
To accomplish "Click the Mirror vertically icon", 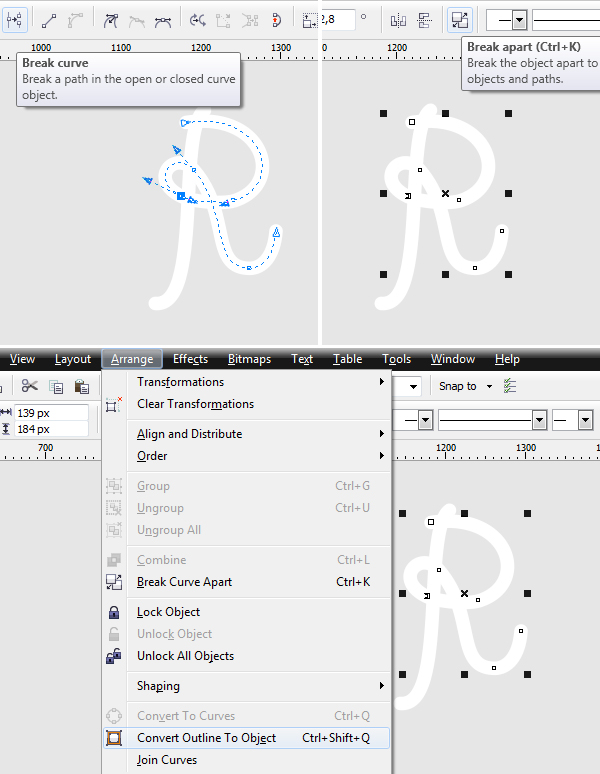I will point(424,21).
